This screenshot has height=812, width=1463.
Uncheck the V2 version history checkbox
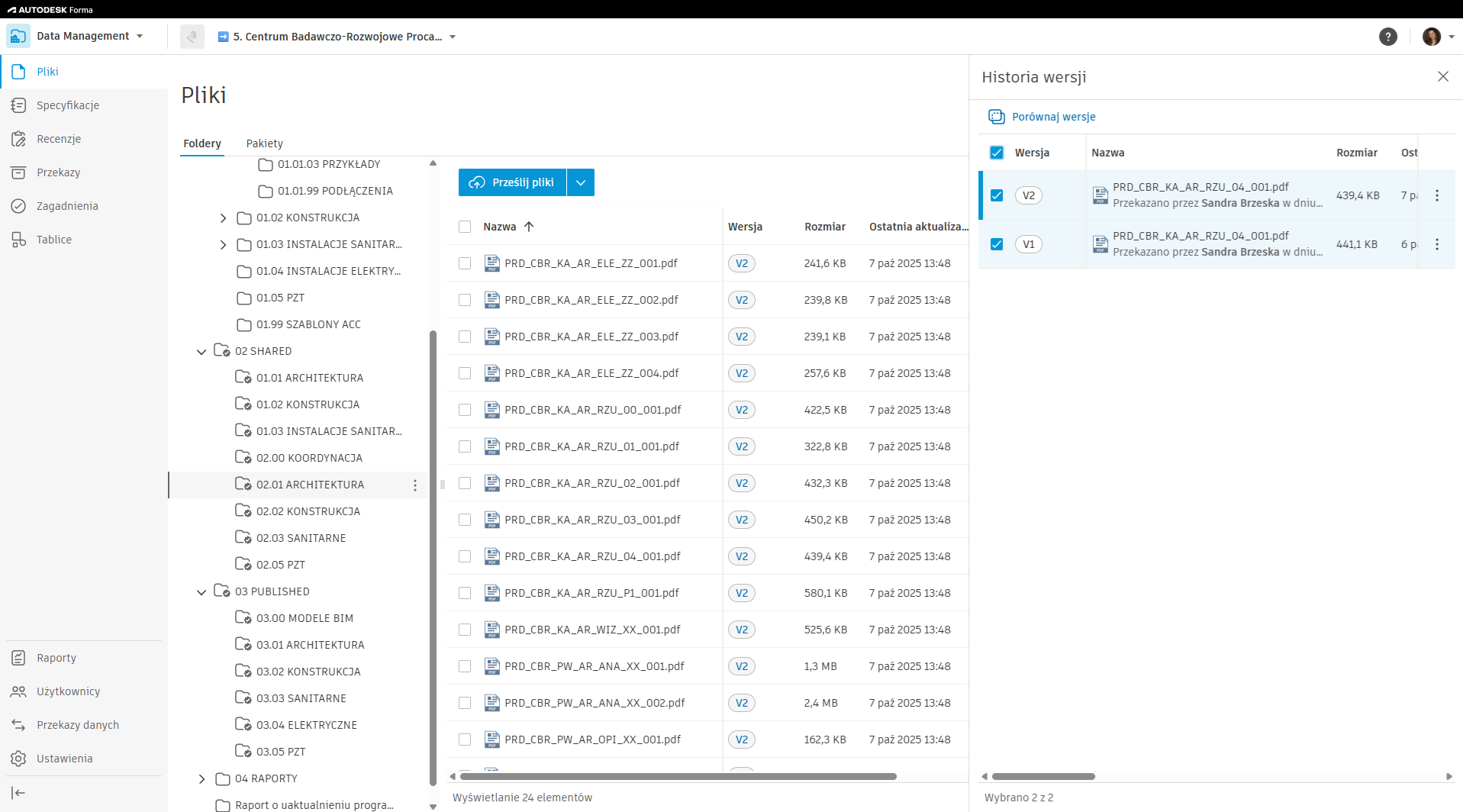(997, 195)
